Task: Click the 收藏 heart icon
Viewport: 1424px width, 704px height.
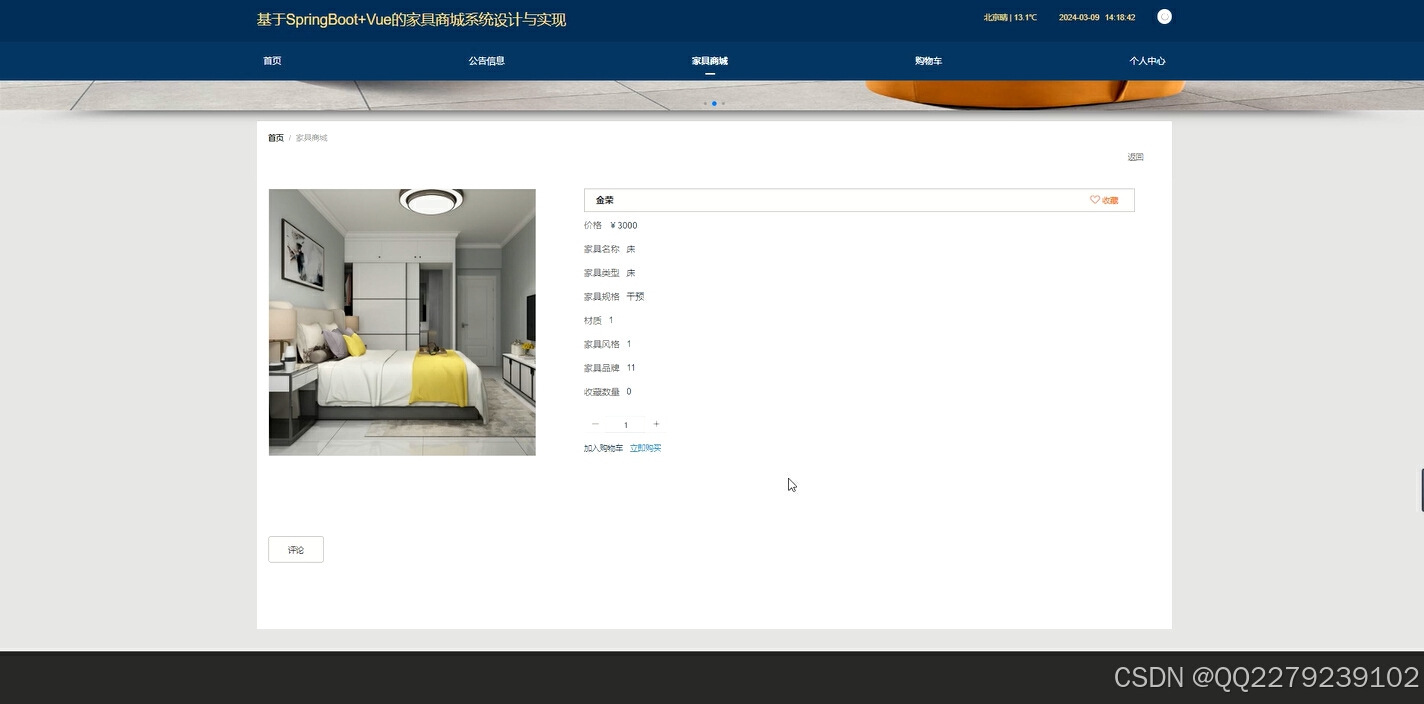Action: pos(1094,200)
